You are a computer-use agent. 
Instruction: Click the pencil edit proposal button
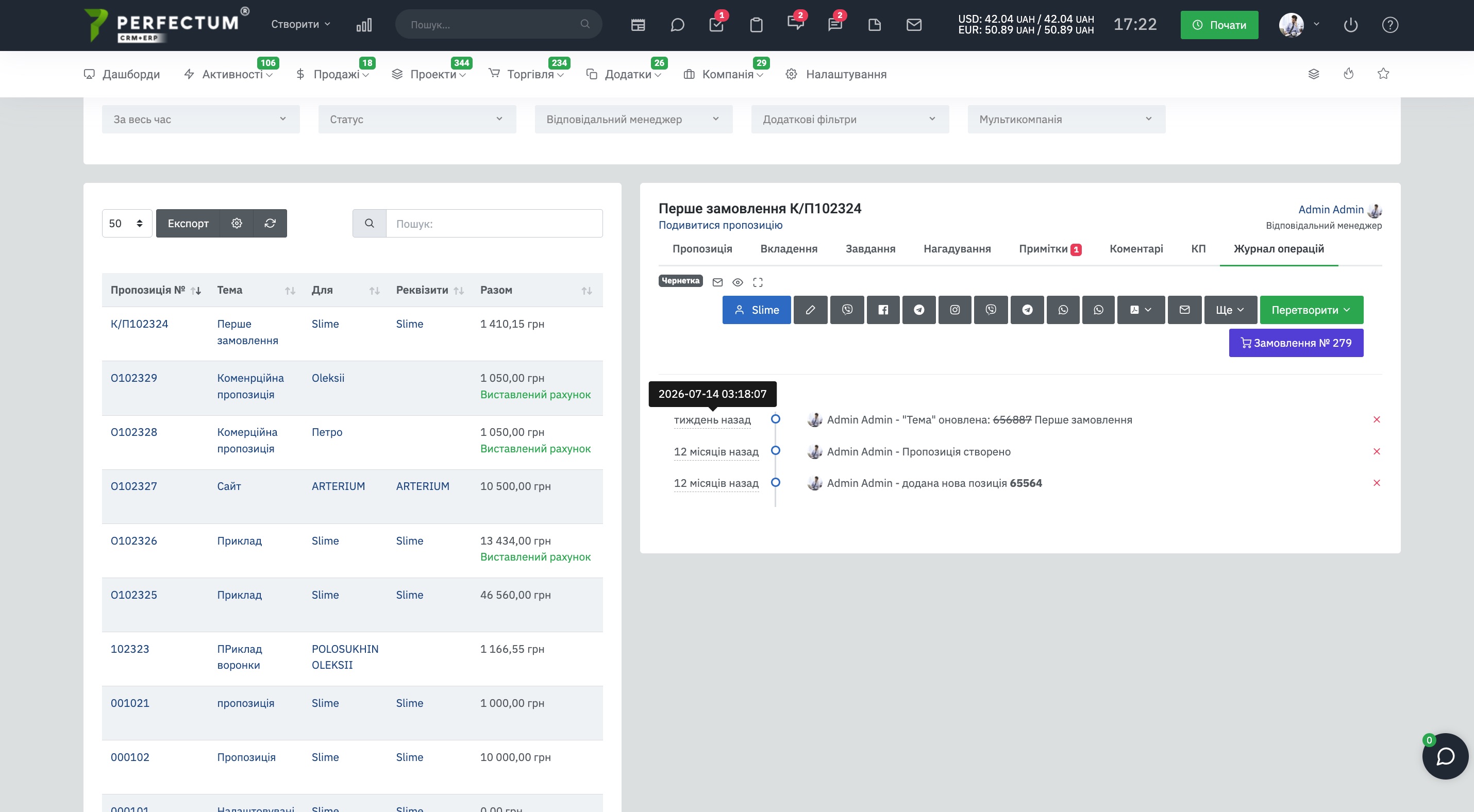tap(810, 310)
